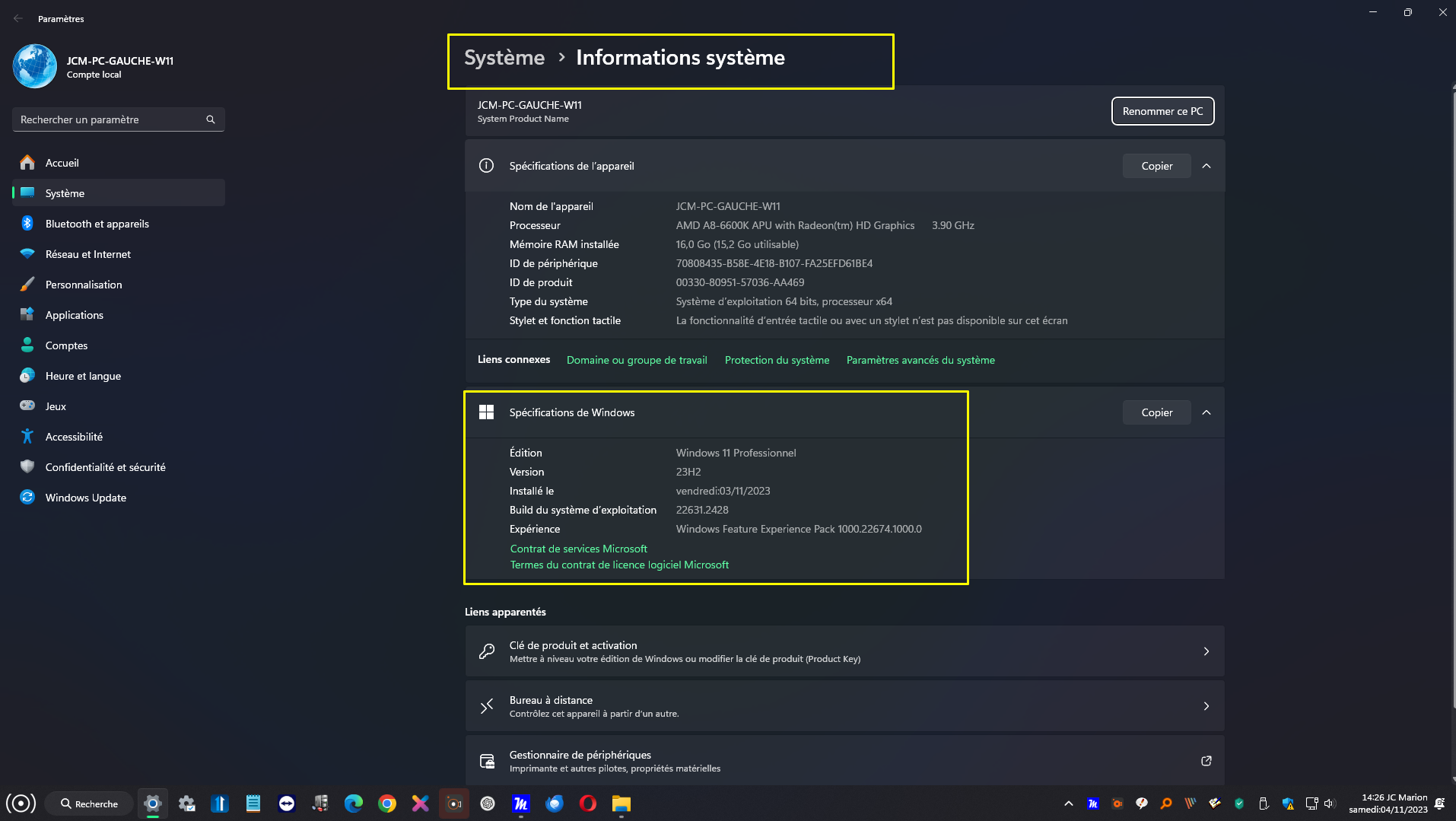Click the blue M app icon in the taskbar
The width and height of the screenshot is (1456, 821).
tap(521, 803)
